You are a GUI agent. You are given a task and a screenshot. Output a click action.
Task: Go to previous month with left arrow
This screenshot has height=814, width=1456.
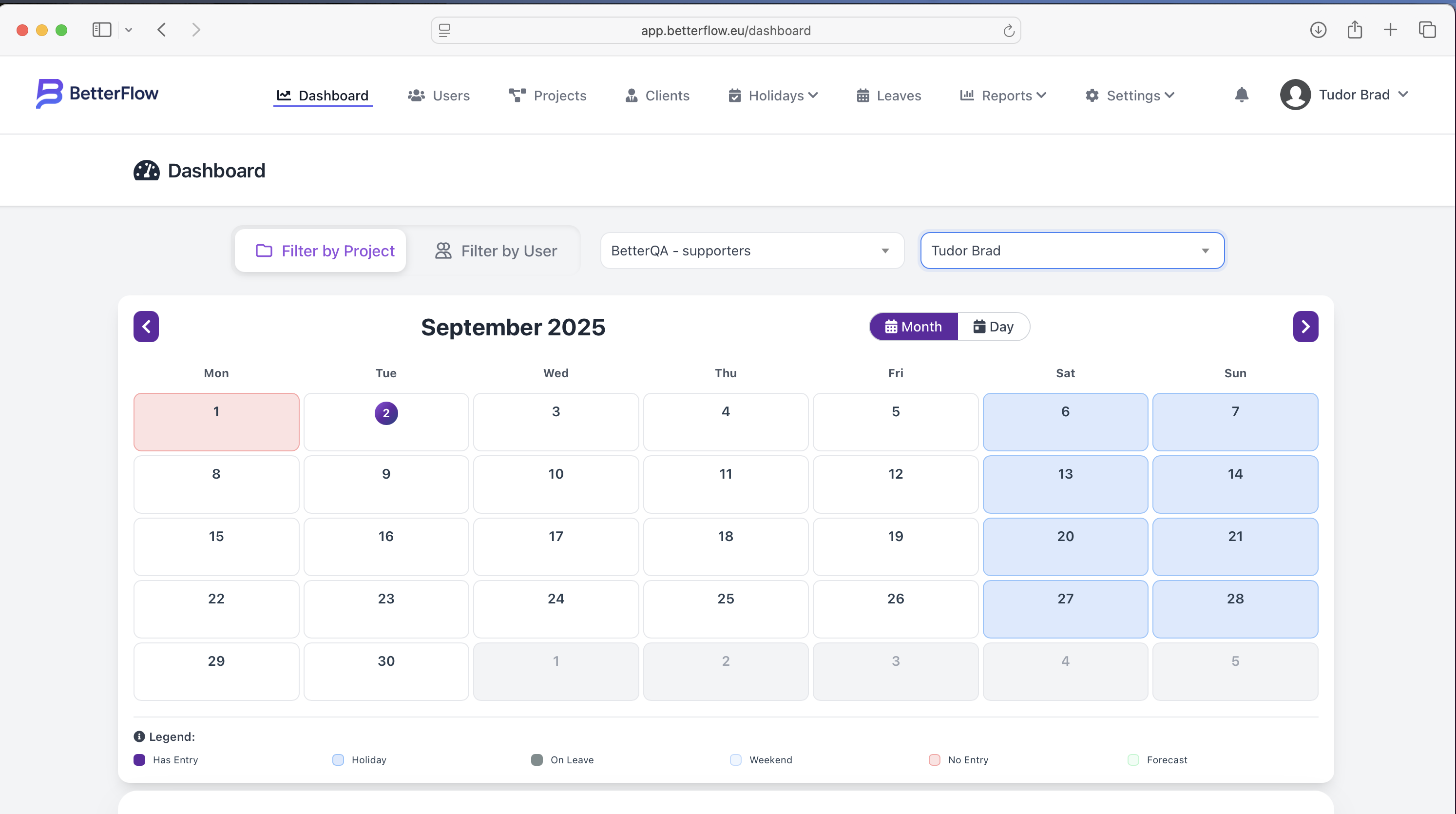coord(146,326)
